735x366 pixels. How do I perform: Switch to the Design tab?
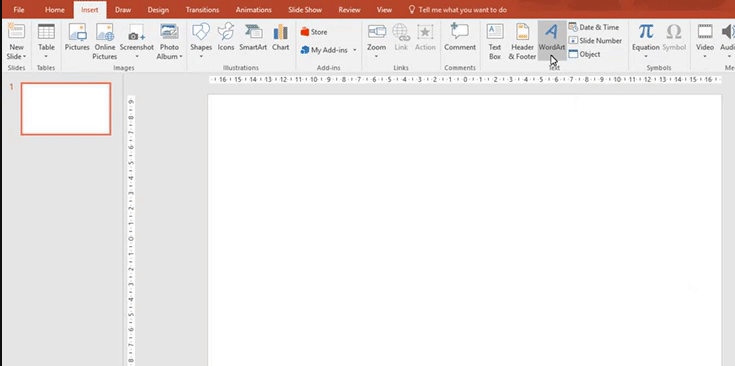(x=158, y=10)
